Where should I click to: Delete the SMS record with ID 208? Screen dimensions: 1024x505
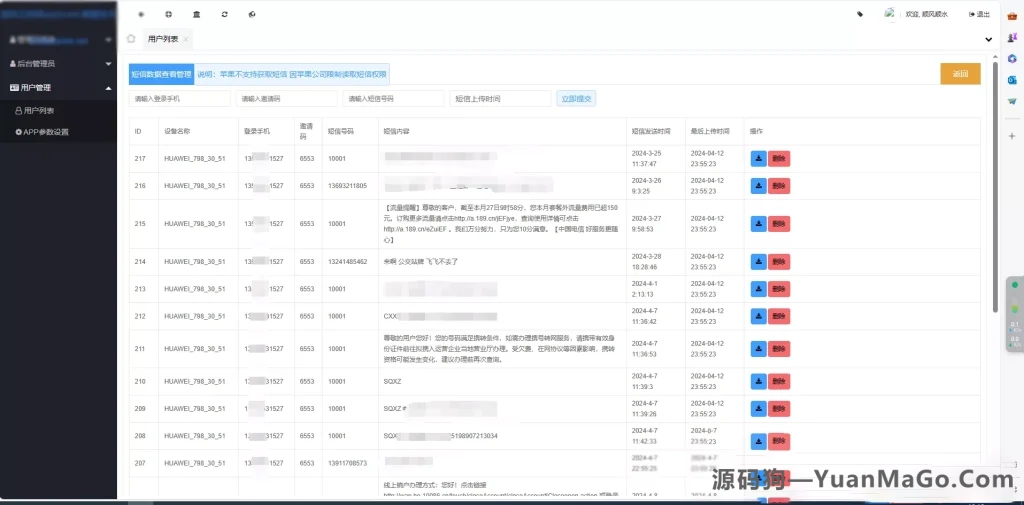(x=779, y=442)
